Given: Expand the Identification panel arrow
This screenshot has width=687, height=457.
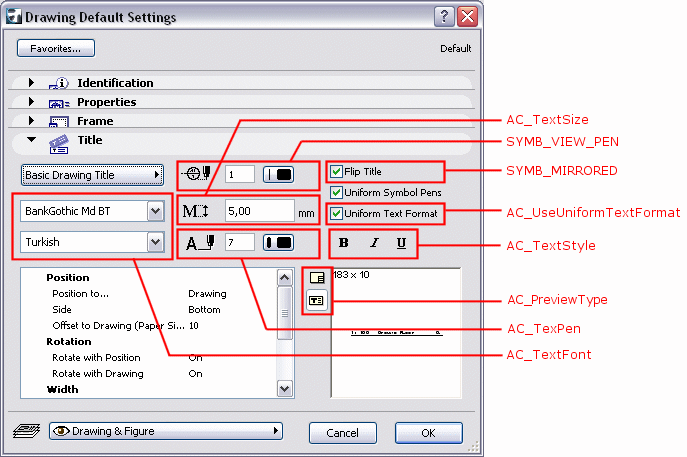Looking at the screenshot, I should tap(31, 82).
